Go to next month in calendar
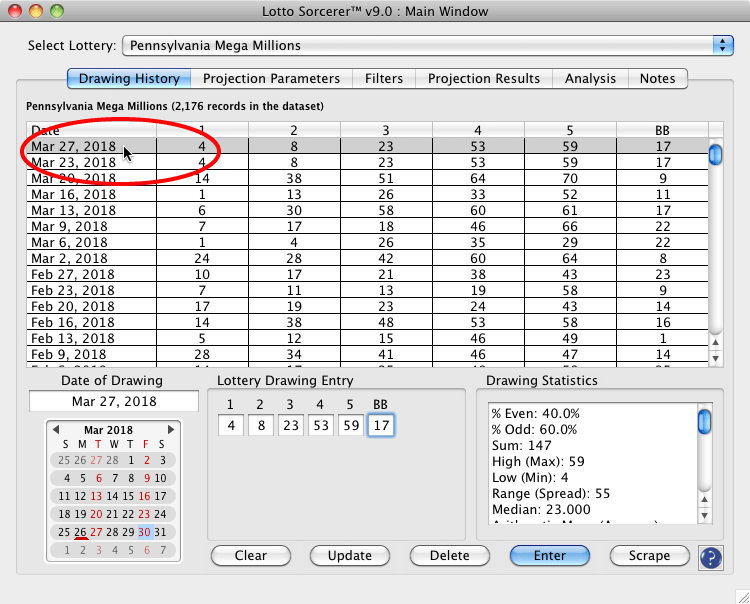 tap(170, 429)
